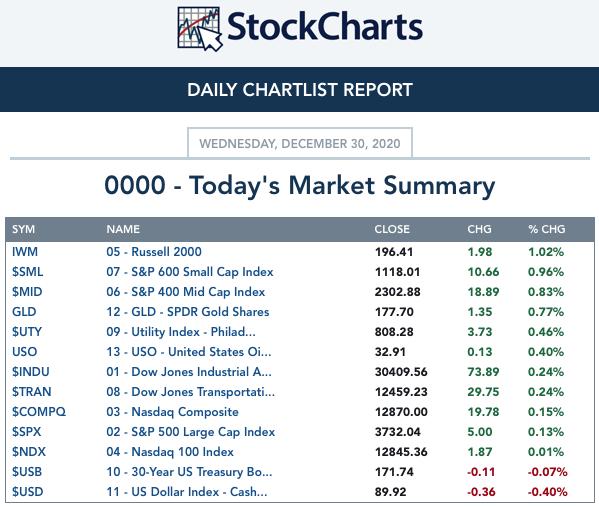Image resolution: width=599 pixels, height=507 pixels.
Task: Open the $SML symbol link
Action: click(x=28, y=272)
